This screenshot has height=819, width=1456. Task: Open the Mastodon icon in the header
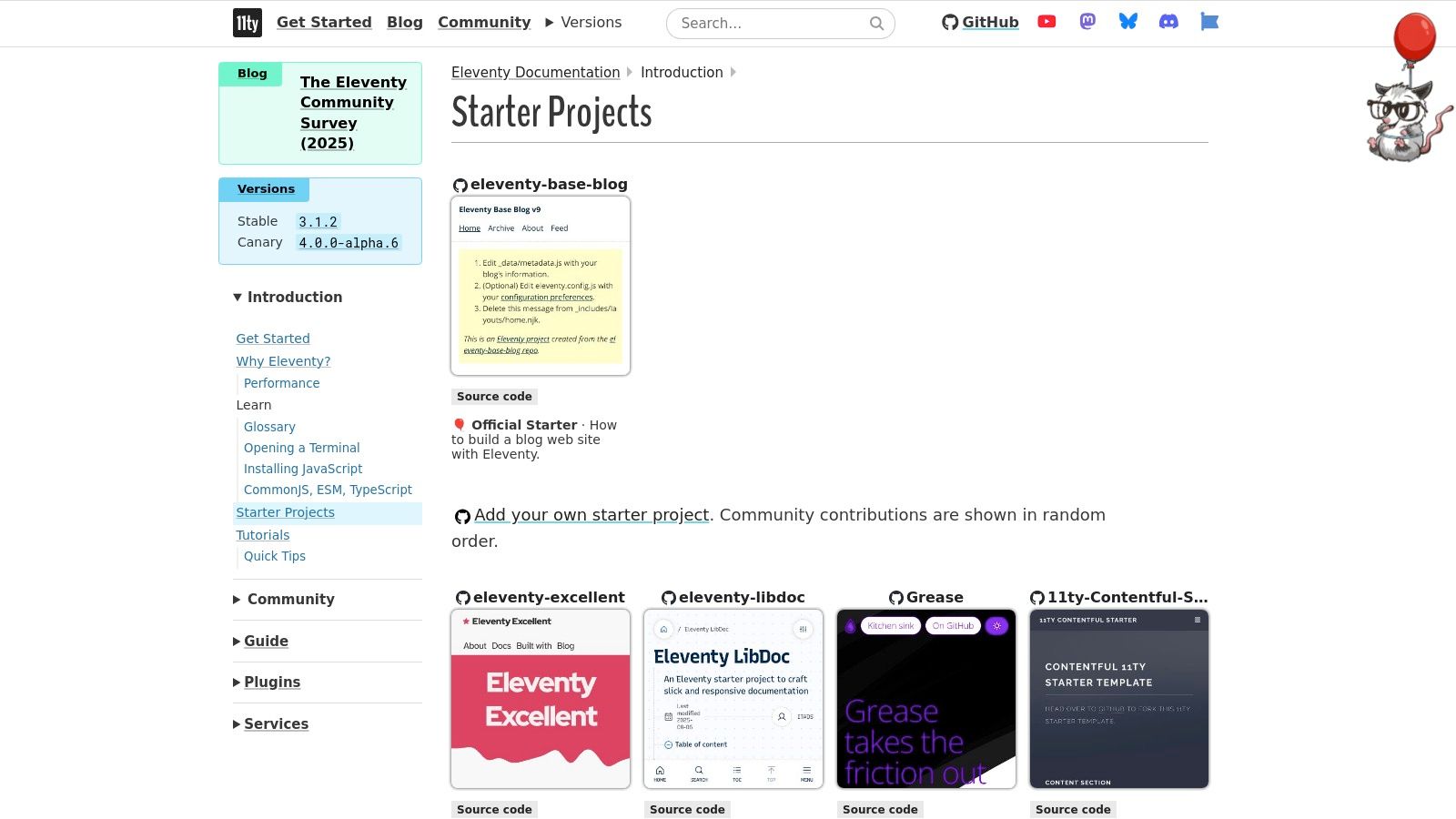coord(1087,22)
